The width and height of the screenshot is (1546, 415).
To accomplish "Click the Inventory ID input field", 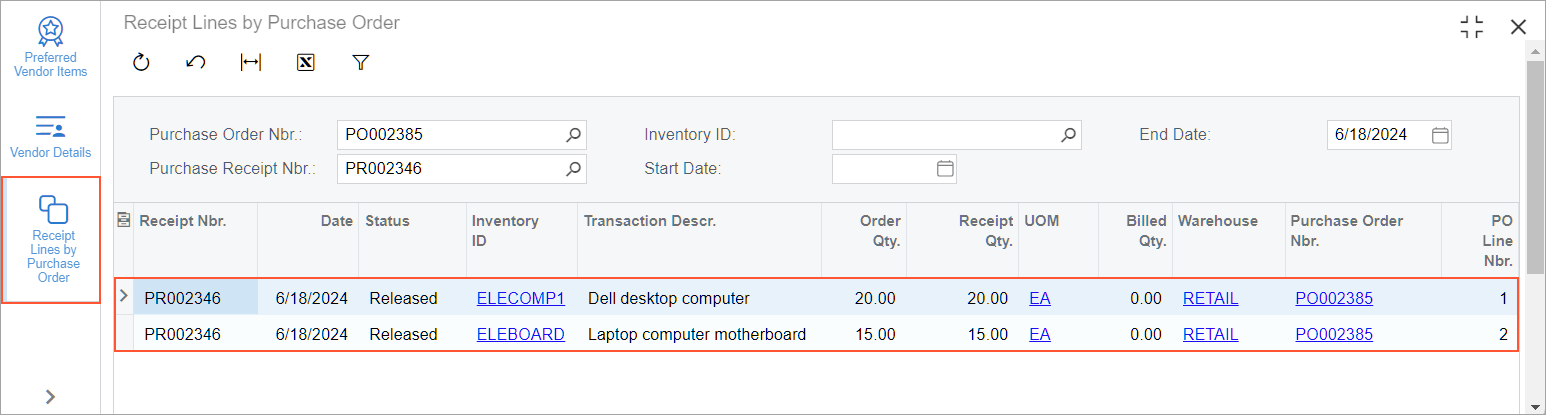I will 945,135.
